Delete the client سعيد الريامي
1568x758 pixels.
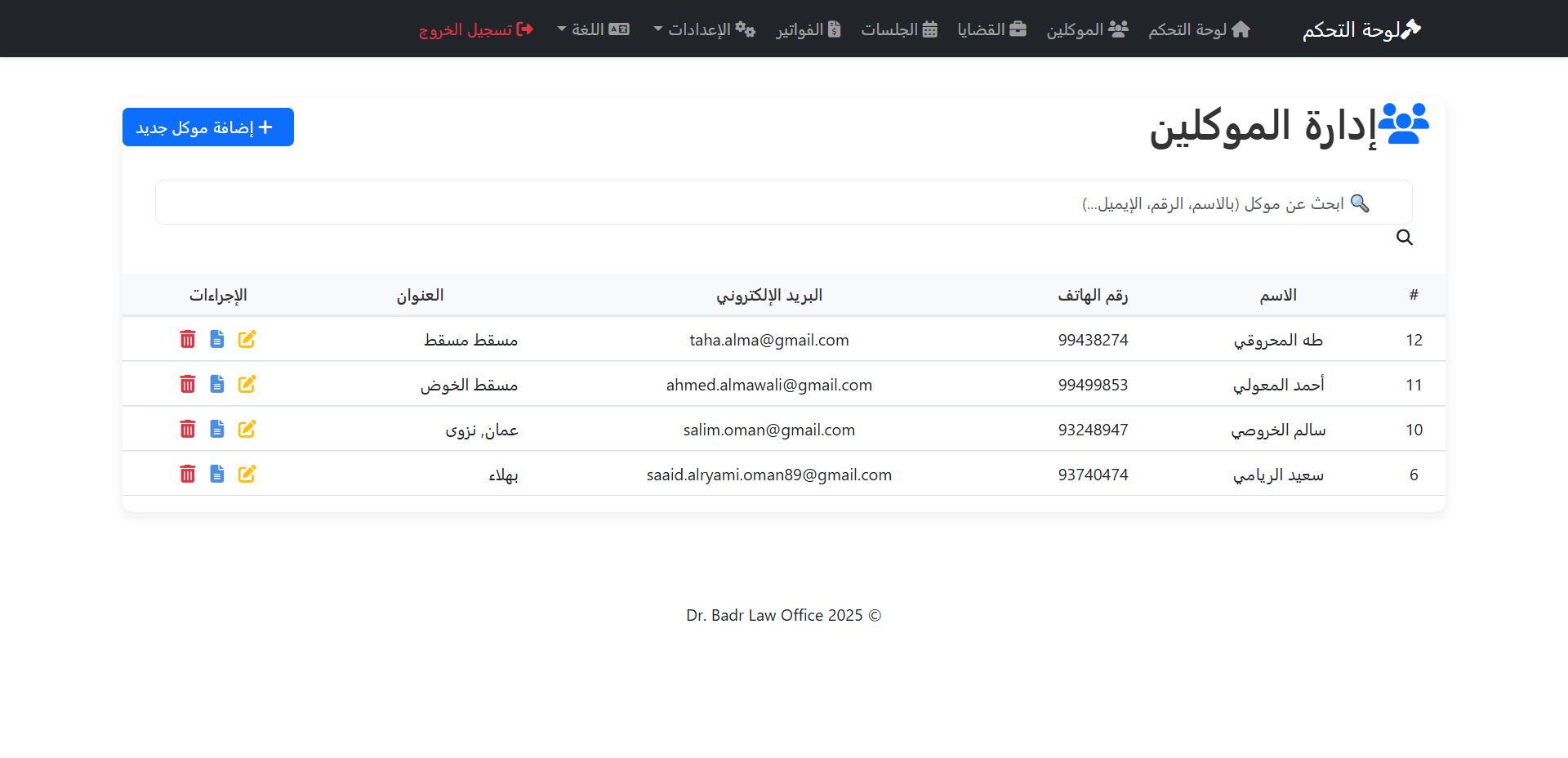pos(187,474)
